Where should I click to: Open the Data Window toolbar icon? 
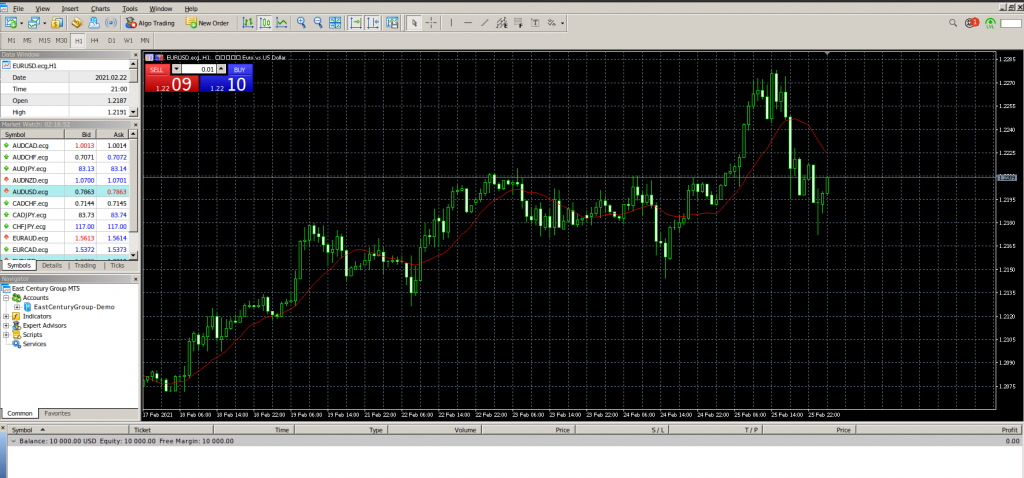77,23
